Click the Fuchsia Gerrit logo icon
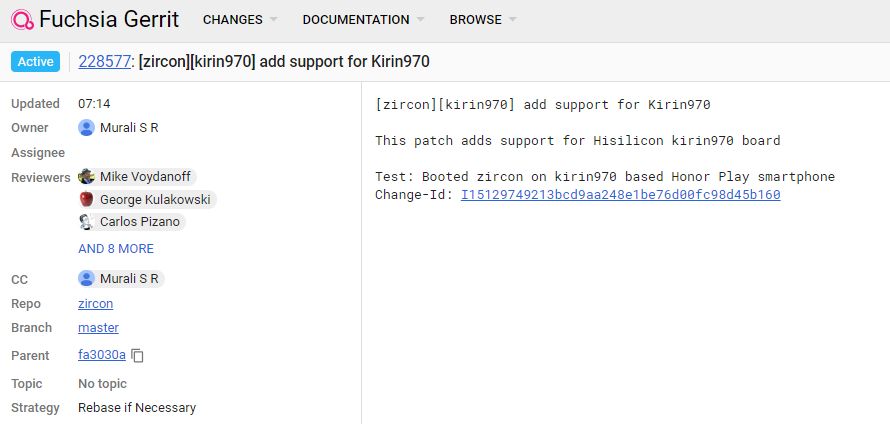 coord(20,20)
